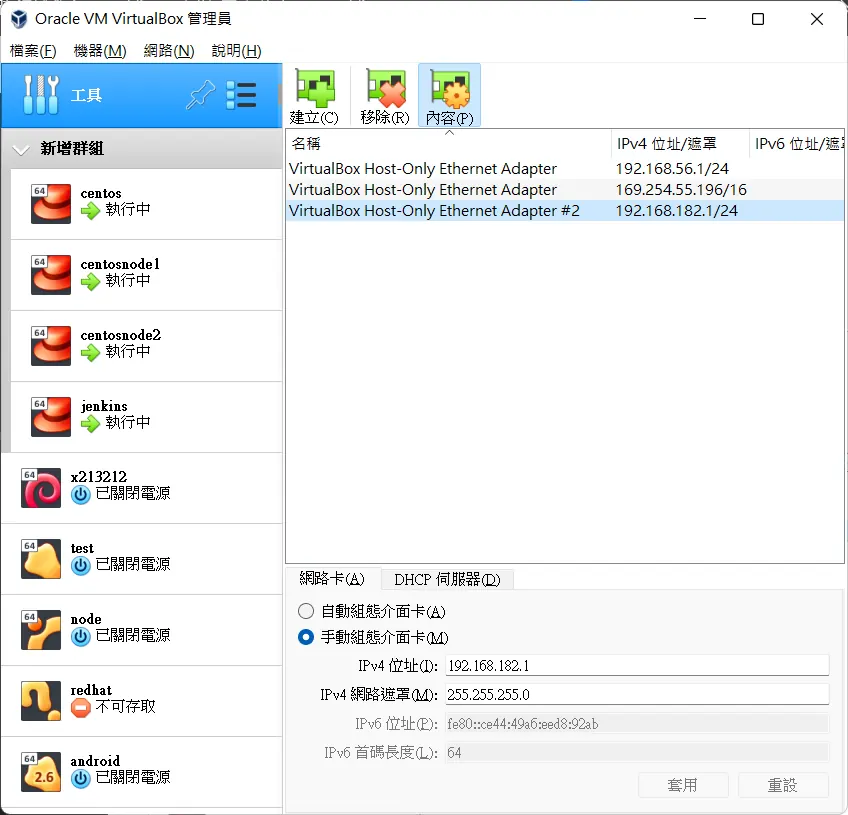Click the IPv6 address field fe80::ce44
Image resolution: width=848 pixels, height=815 pixels.
637,724
